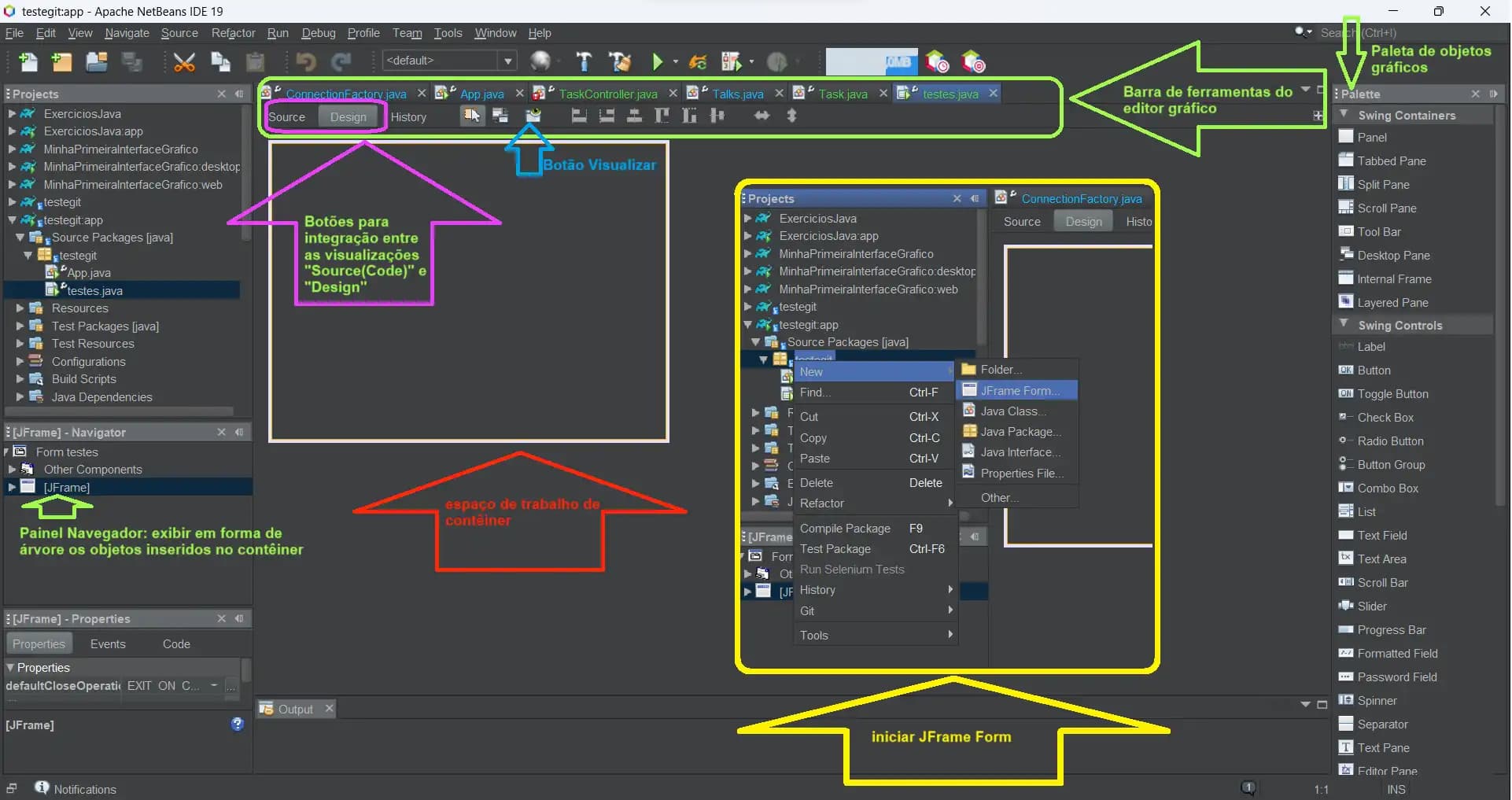
Task: Switch editor to Design view
Action: coord(348,116)
